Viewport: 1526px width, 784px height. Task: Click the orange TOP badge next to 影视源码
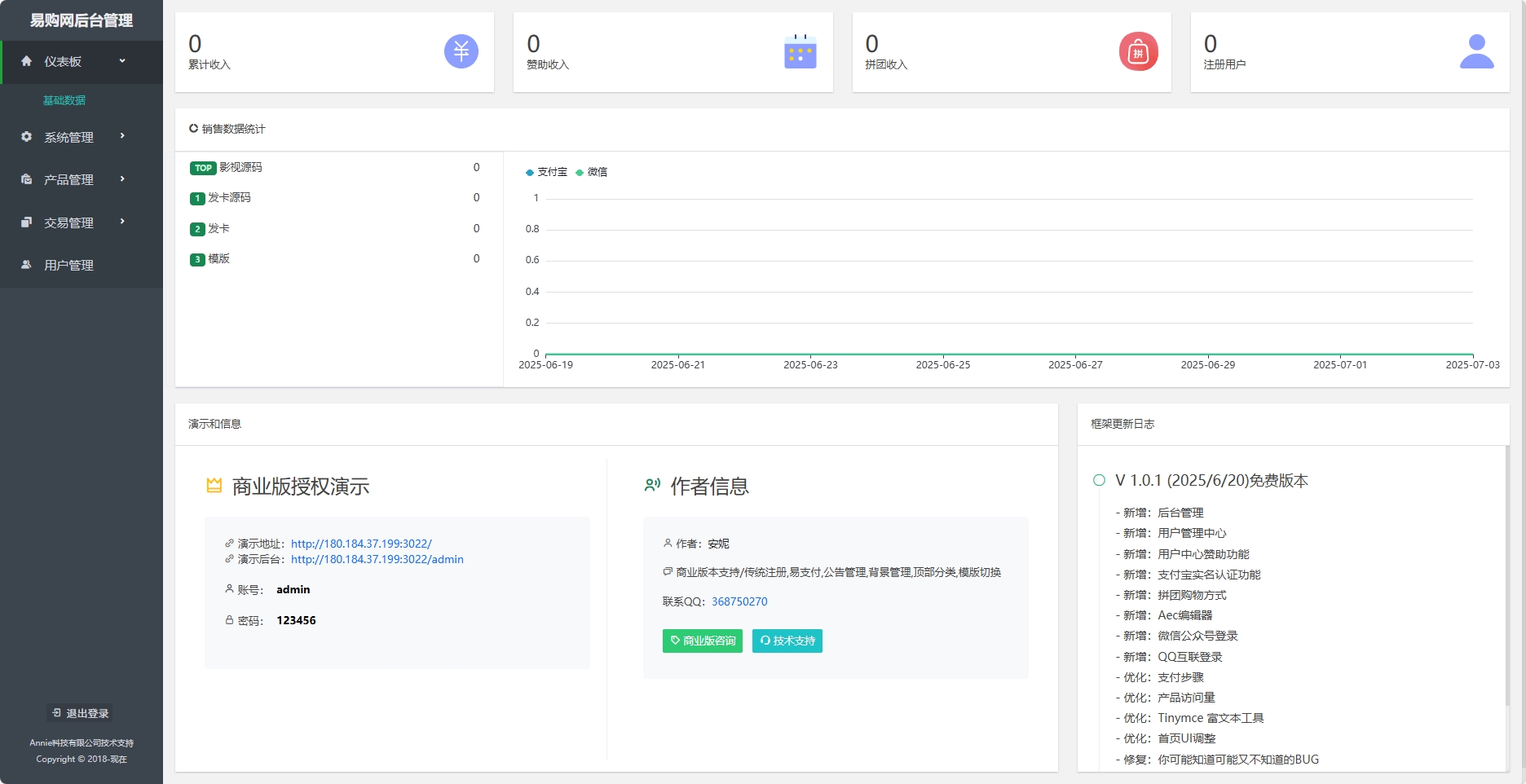[x=201, y=168]
